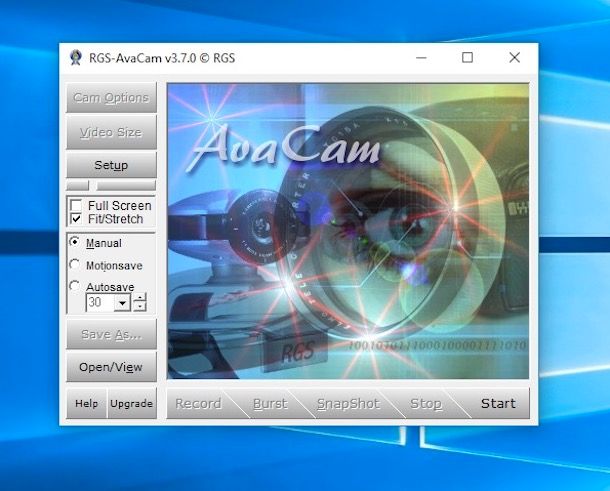Open the Setup dialog
The height and width of the screenshot is (491, 610).
coord(111,165)
